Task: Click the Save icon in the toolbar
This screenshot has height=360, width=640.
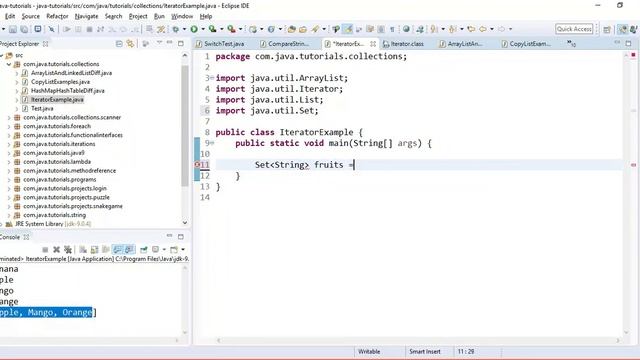Action: [x=13, y=29]
